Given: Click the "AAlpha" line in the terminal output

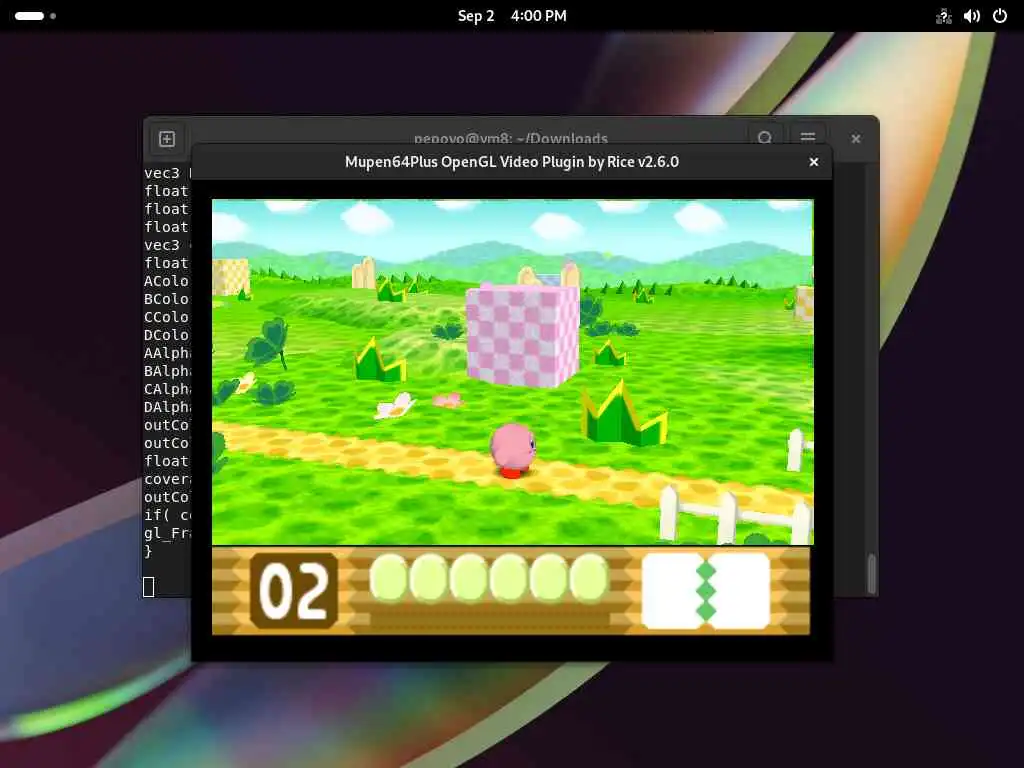Looking at the screenshot, I should pyautogui.click(x=167, y=353).
